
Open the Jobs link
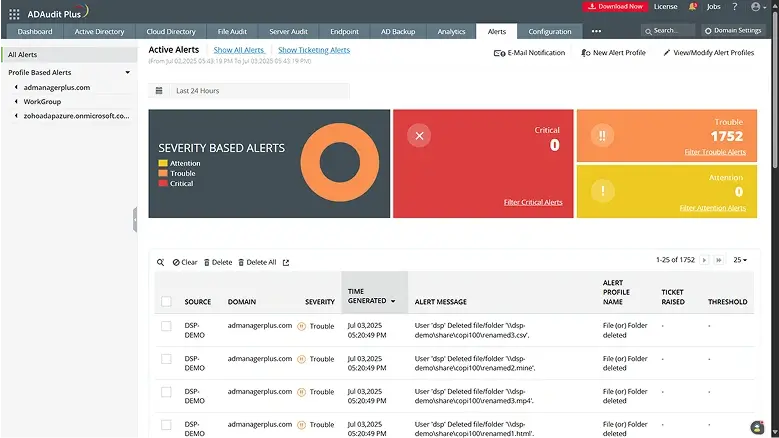pos(713,6)
